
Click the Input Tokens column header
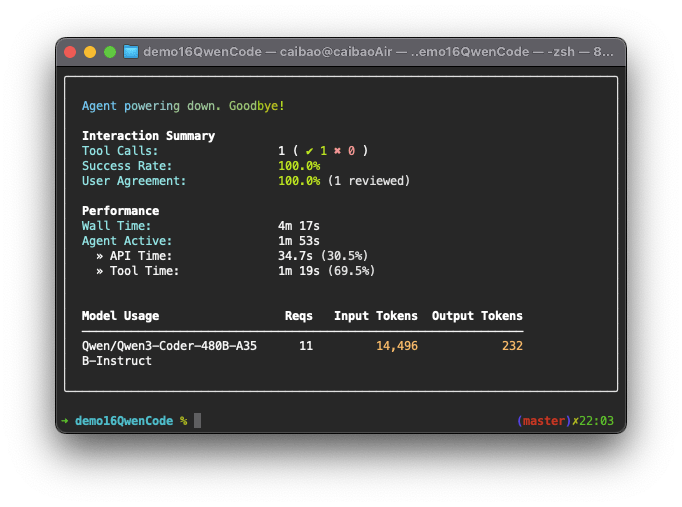point(375,316)
